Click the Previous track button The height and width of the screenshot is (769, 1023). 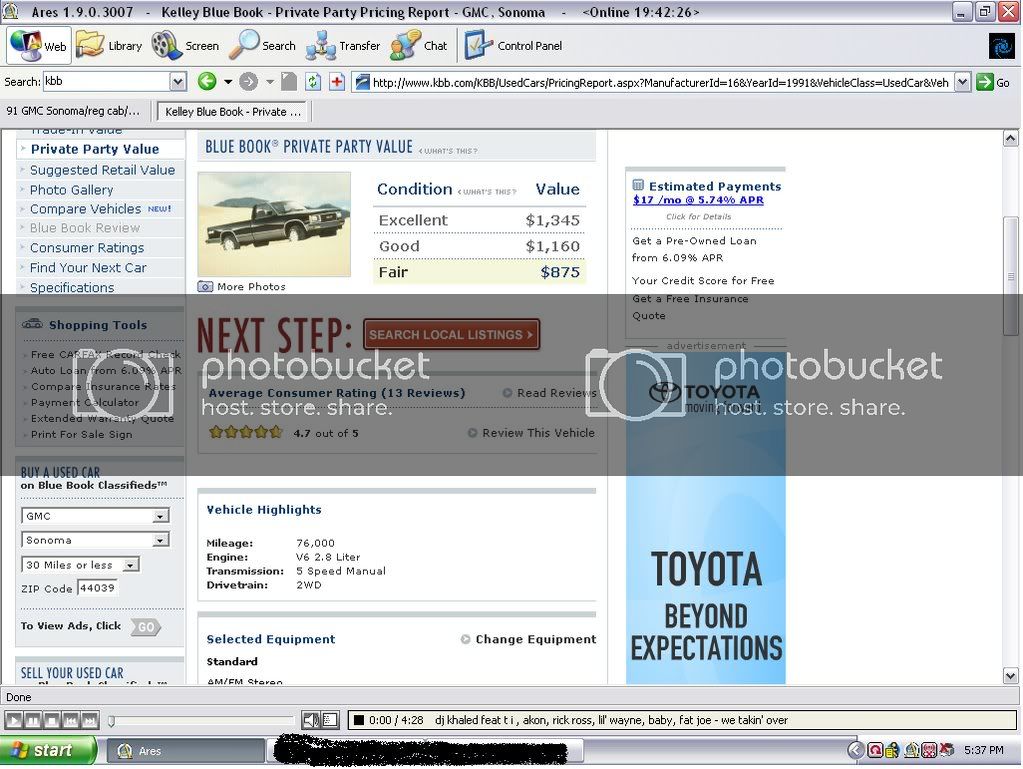70,720
